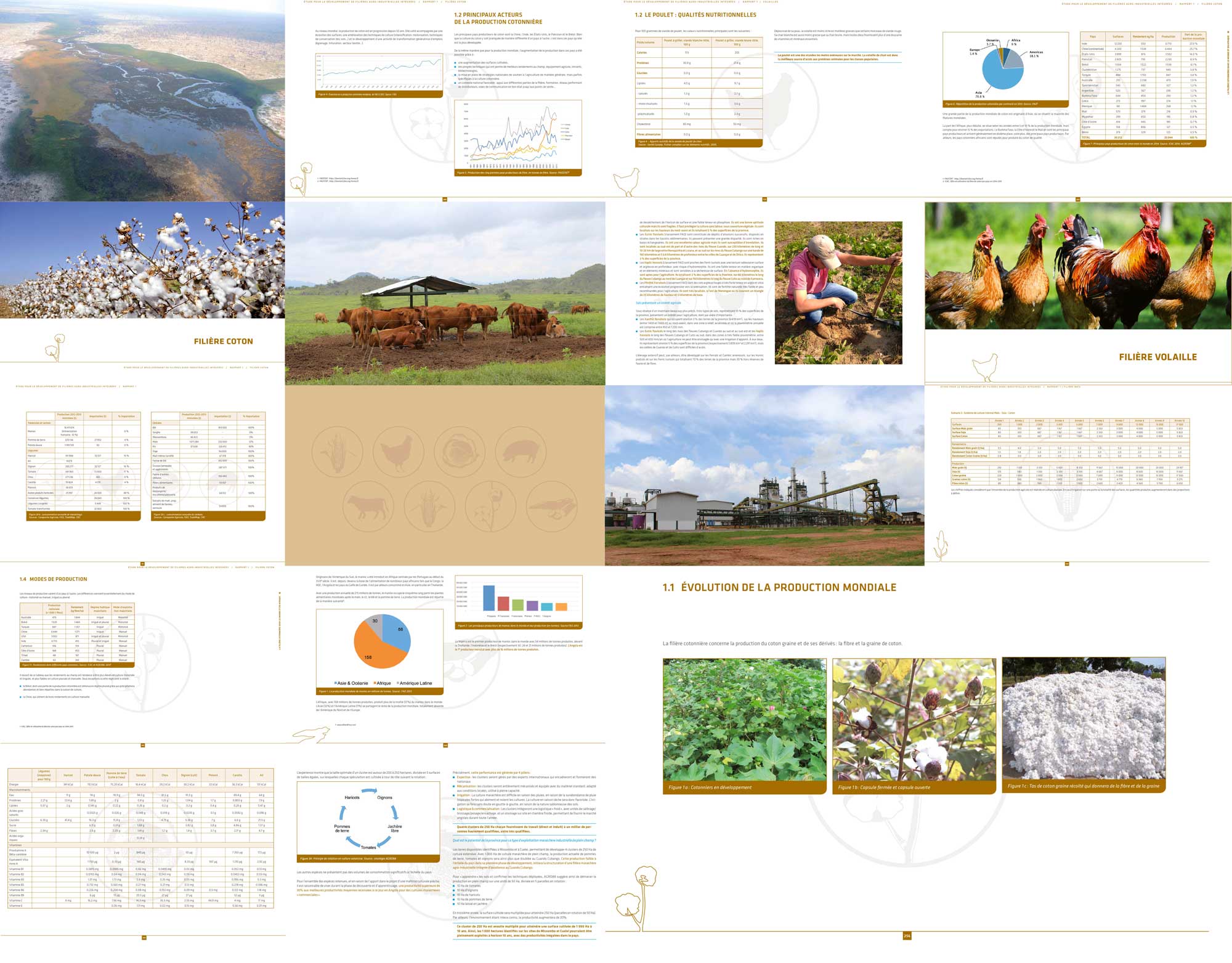Click the FILIÈRE VOLAILLE section title
This screenshot has width=1232, height=963.
(x=1157, y=357)
